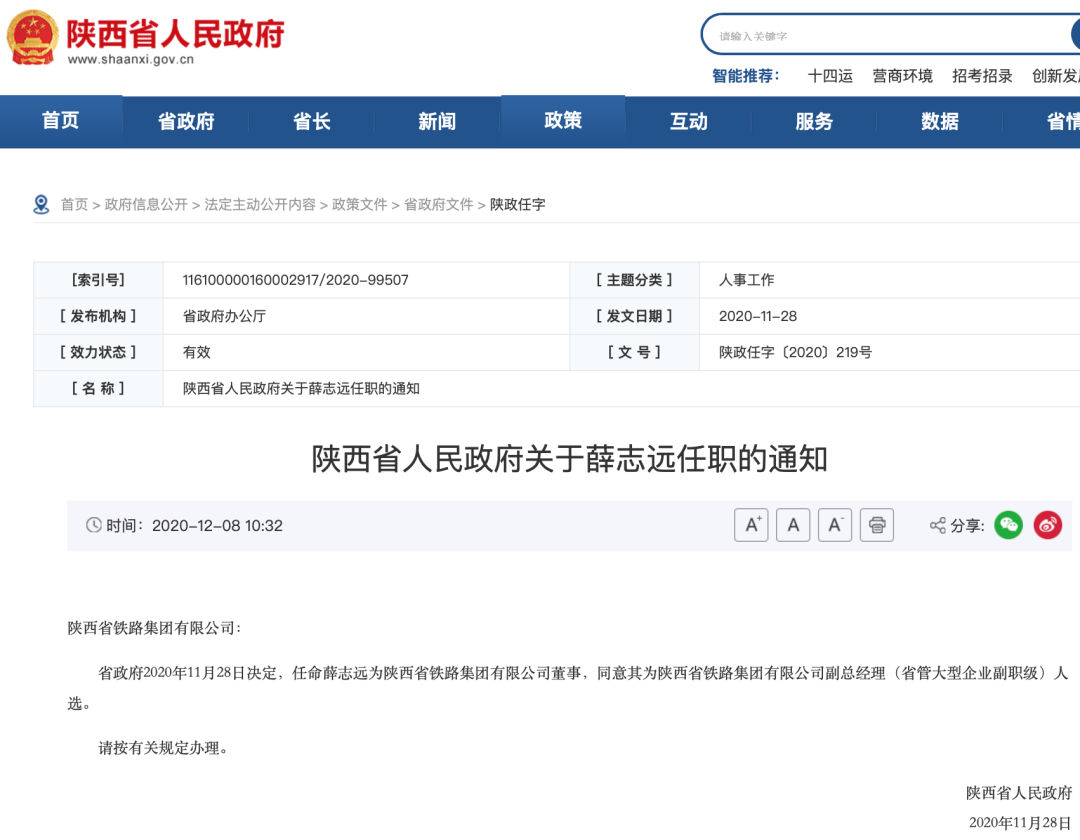
Task: Share the article to WeChat
Action: click(x=1009, y=524)
